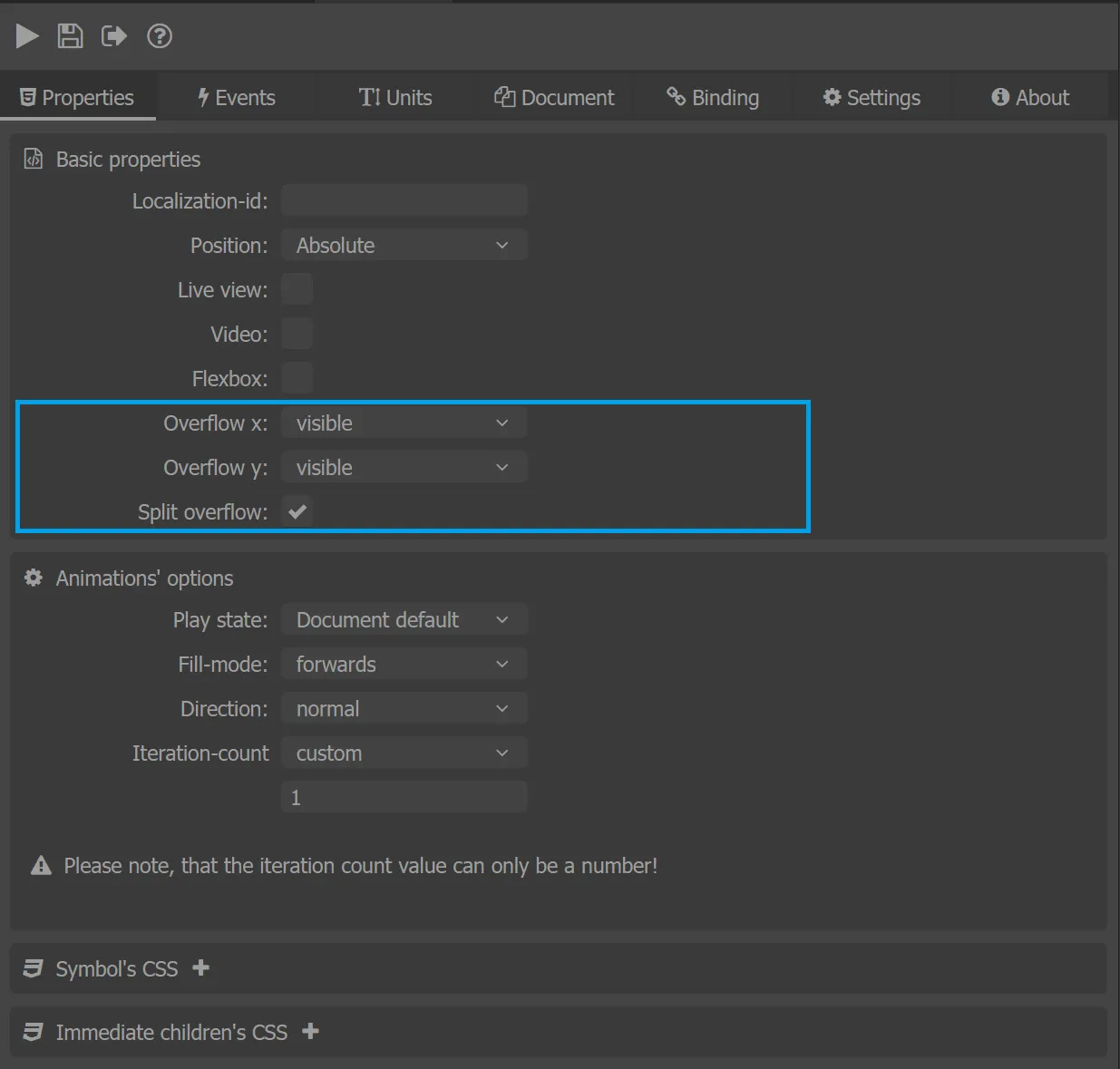Open the Position dropdown set to Absolute

(404, 246)
